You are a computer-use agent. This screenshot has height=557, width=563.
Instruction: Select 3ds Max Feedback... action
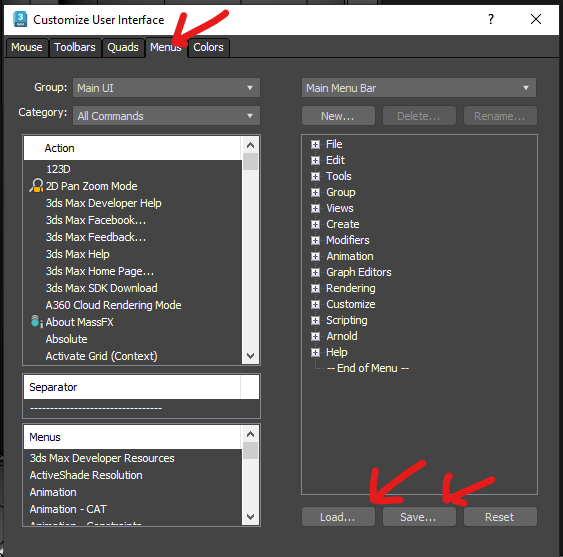[x=96, y=237]
